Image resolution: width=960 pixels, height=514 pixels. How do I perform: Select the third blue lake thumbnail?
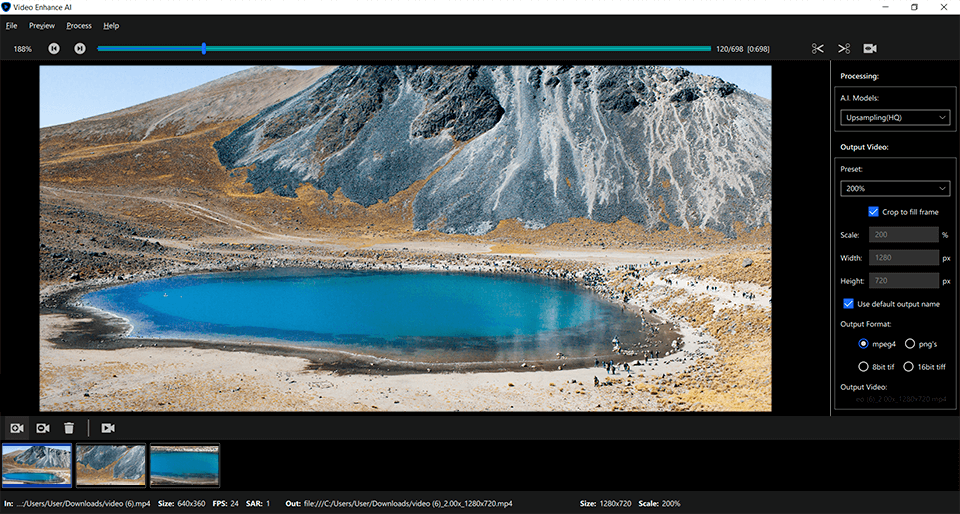(185, 465)
